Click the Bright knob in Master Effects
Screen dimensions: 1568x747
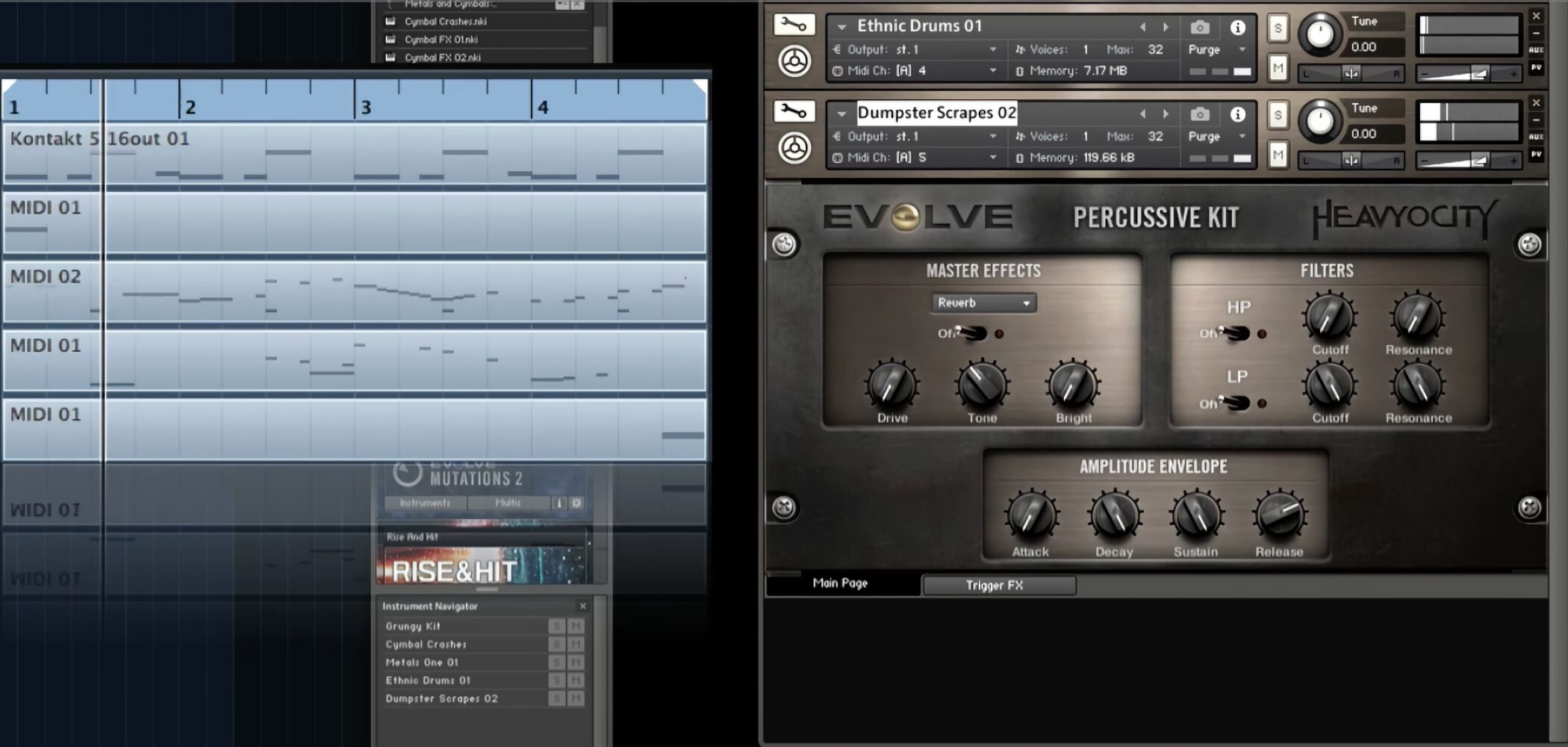[1073, 384]
